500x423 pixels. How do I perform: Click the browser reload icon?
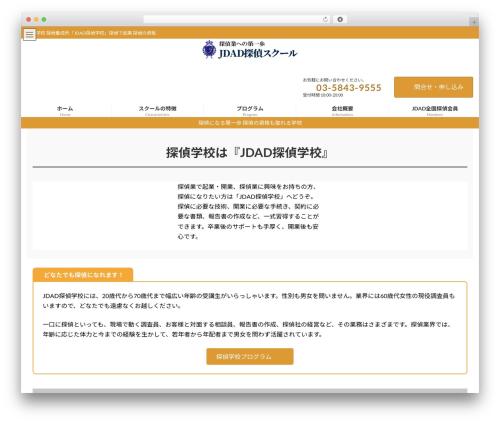click(x=325, y=19)
